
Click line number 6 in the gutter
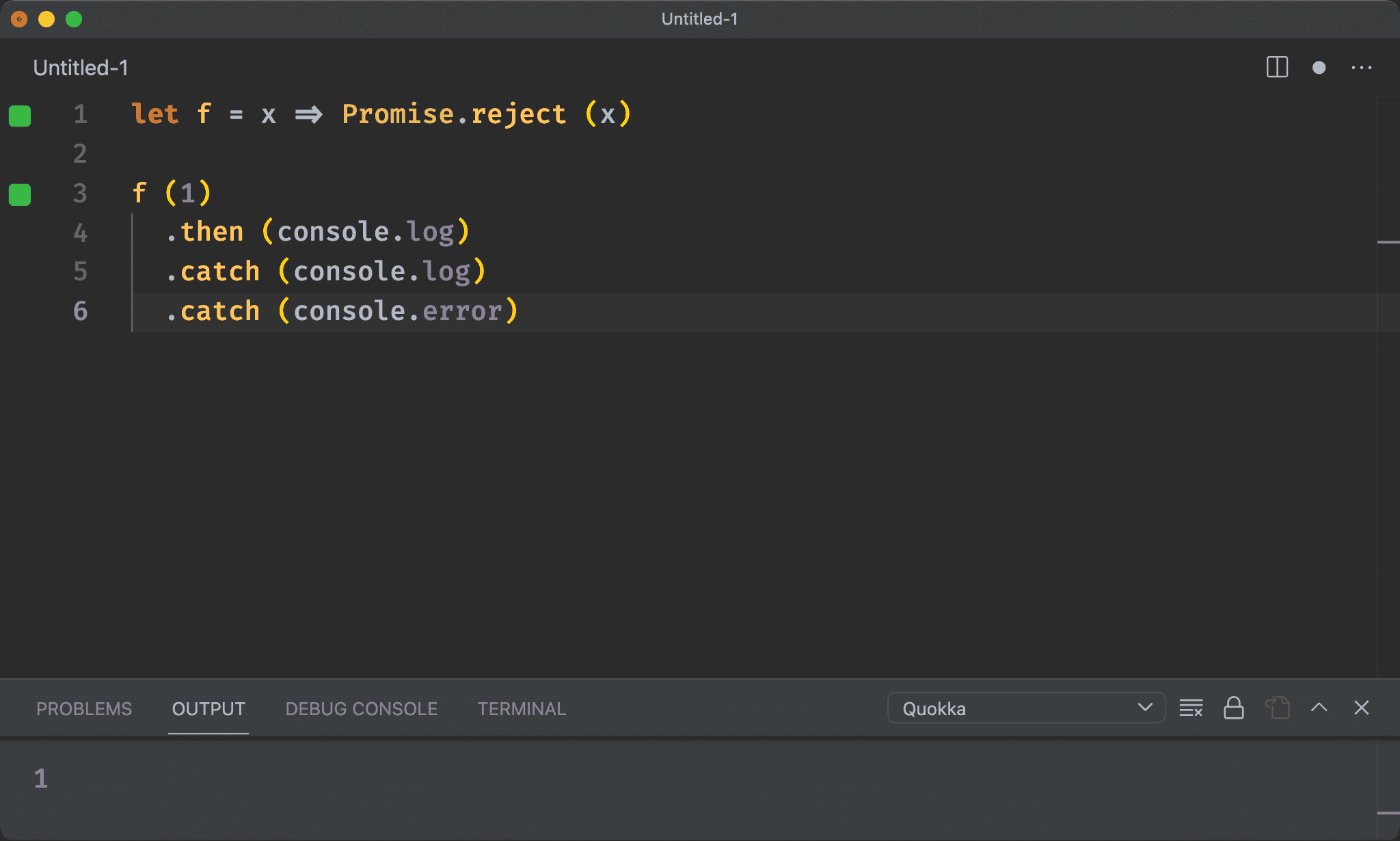click(x=80, y=311)
